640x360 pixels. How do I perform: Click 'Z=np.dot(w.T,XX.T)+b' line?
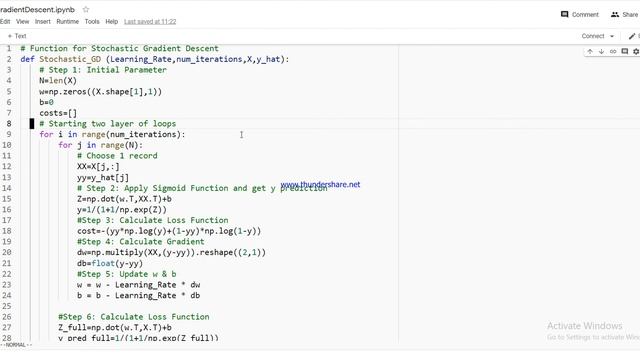click(124, 199)
